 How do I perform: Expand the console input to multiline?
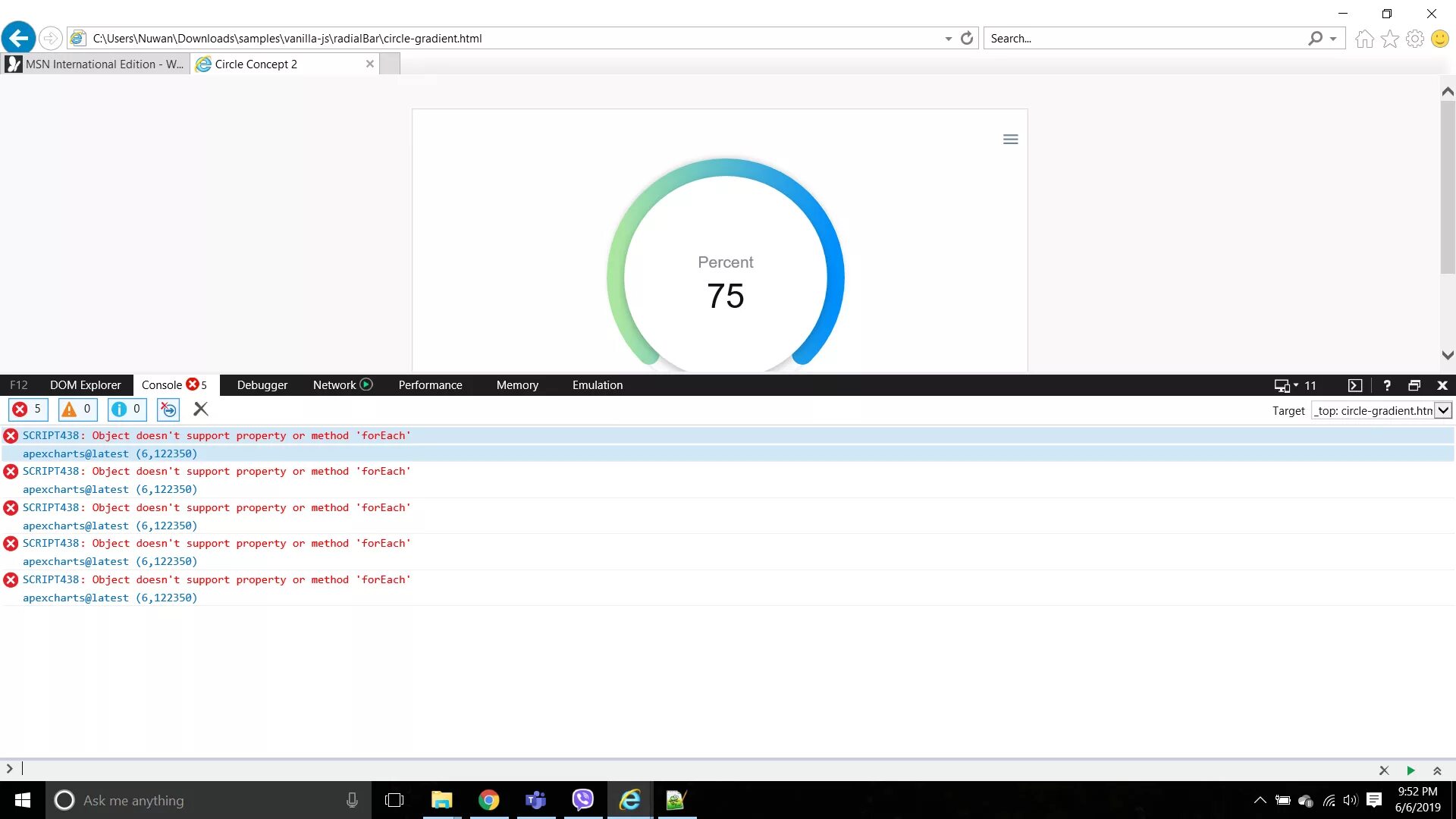tap(1437, 770)
